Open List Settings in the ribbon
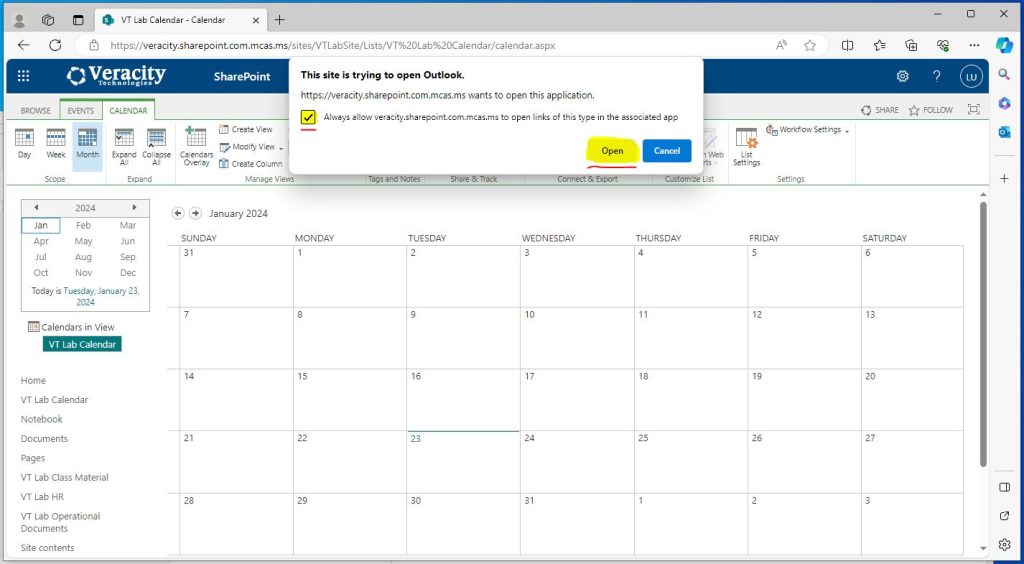The image size is (1024, 564). click(x=746, y=146)
